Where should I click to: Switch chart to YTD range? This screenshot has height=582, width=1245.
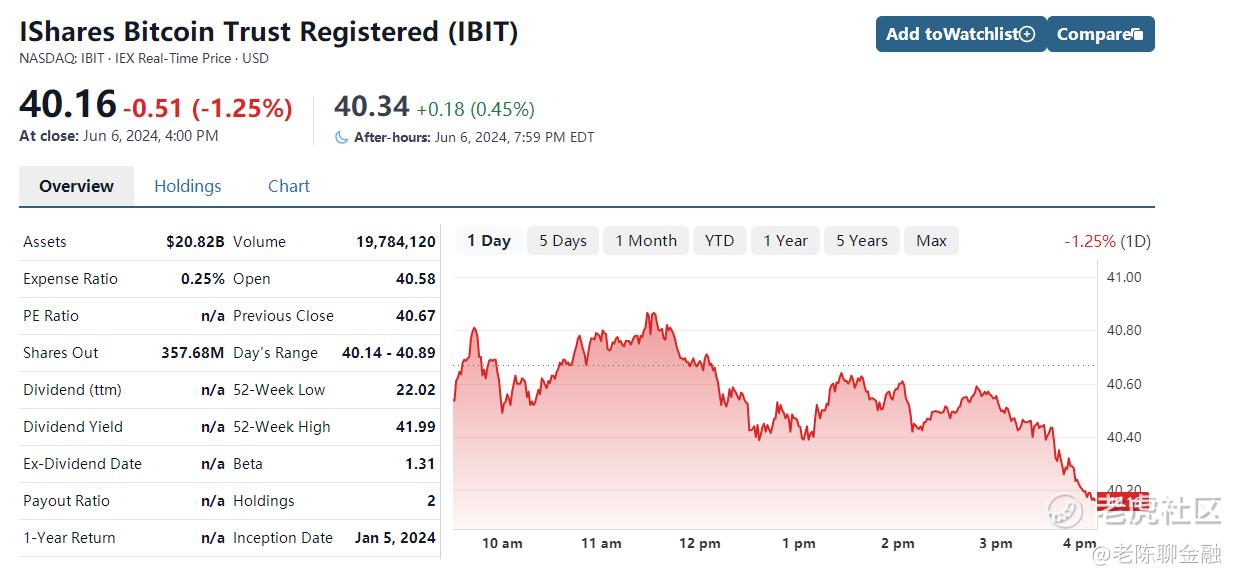coord(719,240)
